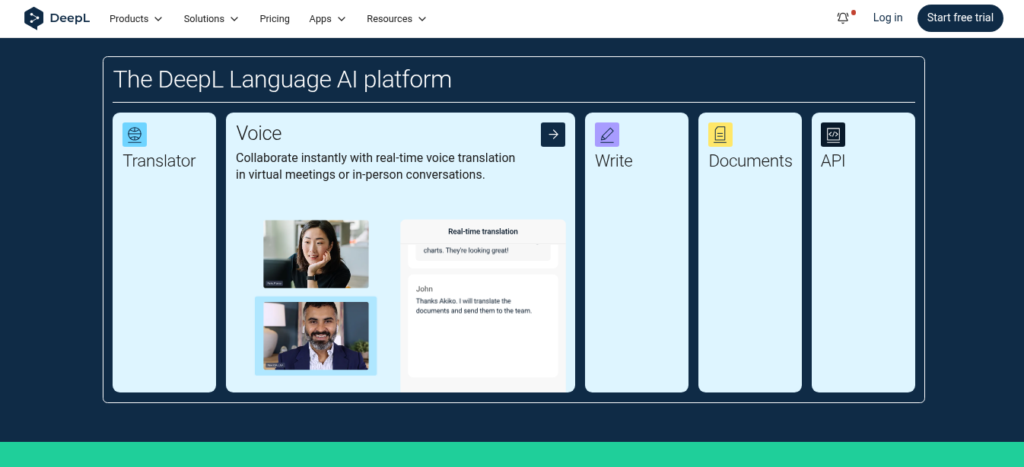The width and height of the screenshot is (1024, 467).
Task: Click the Start free trial button
Action: click(x=960, y=18)
